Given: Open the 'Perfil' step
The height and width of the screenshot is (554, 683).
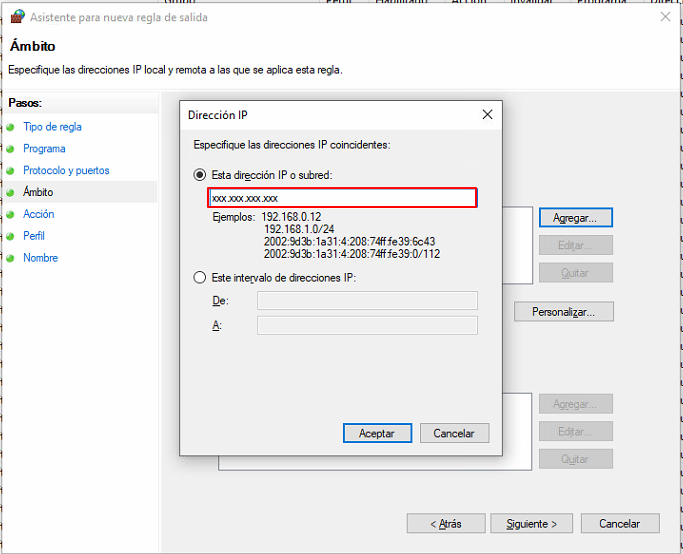Looking at the screenshot, I should [x=34, y=236].
